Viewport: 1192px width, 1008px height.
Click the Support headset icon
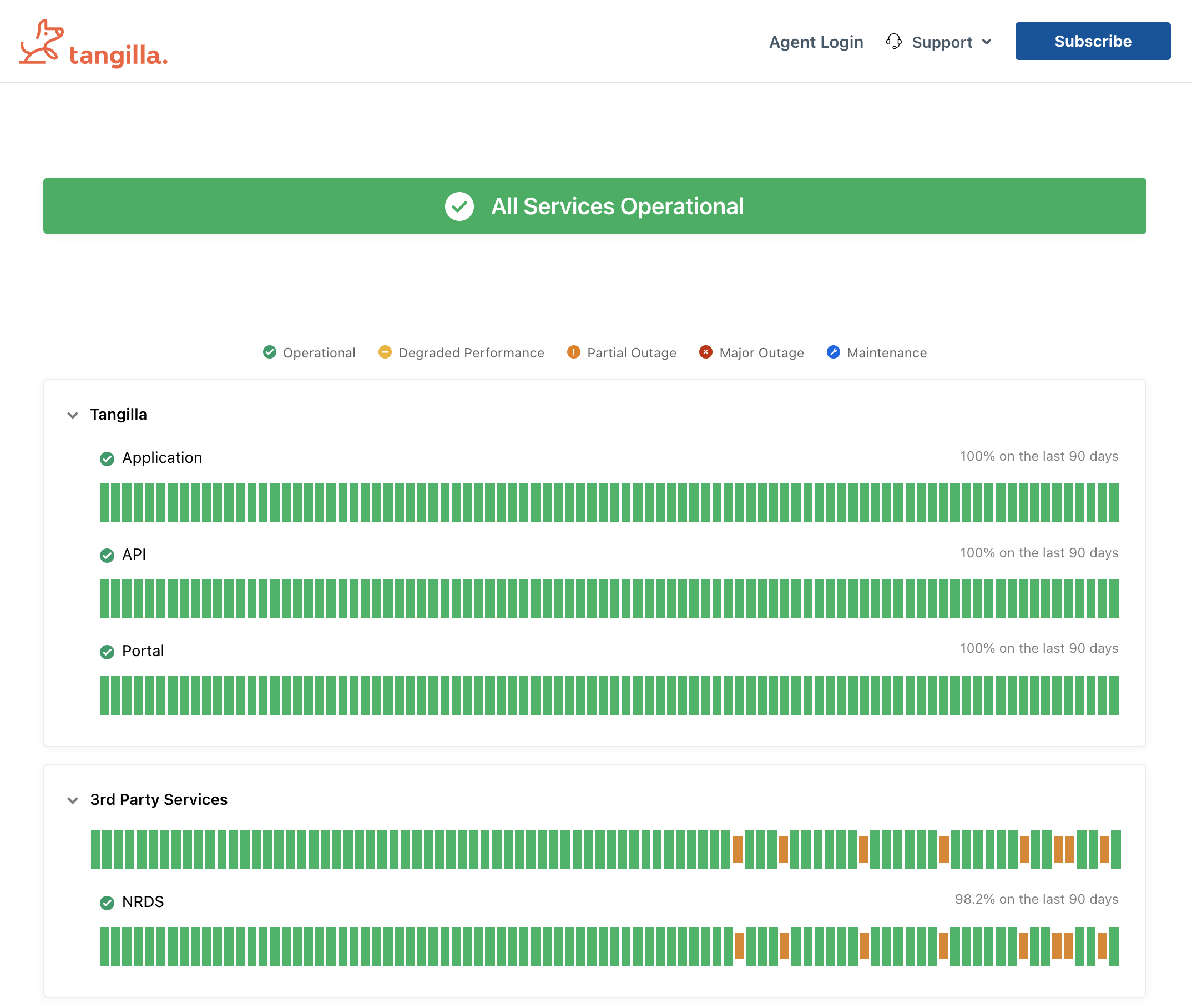point(893,41)
